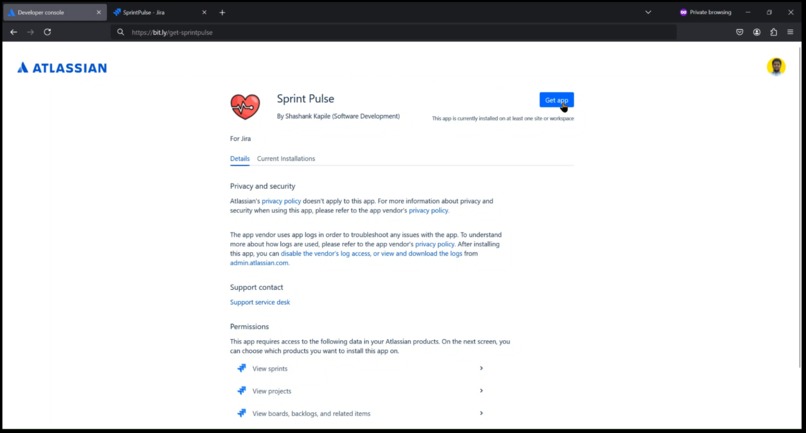Click the By Shashank Kapile vendor text
Screen dimensions: 806x433
click(x=338, y=116)
